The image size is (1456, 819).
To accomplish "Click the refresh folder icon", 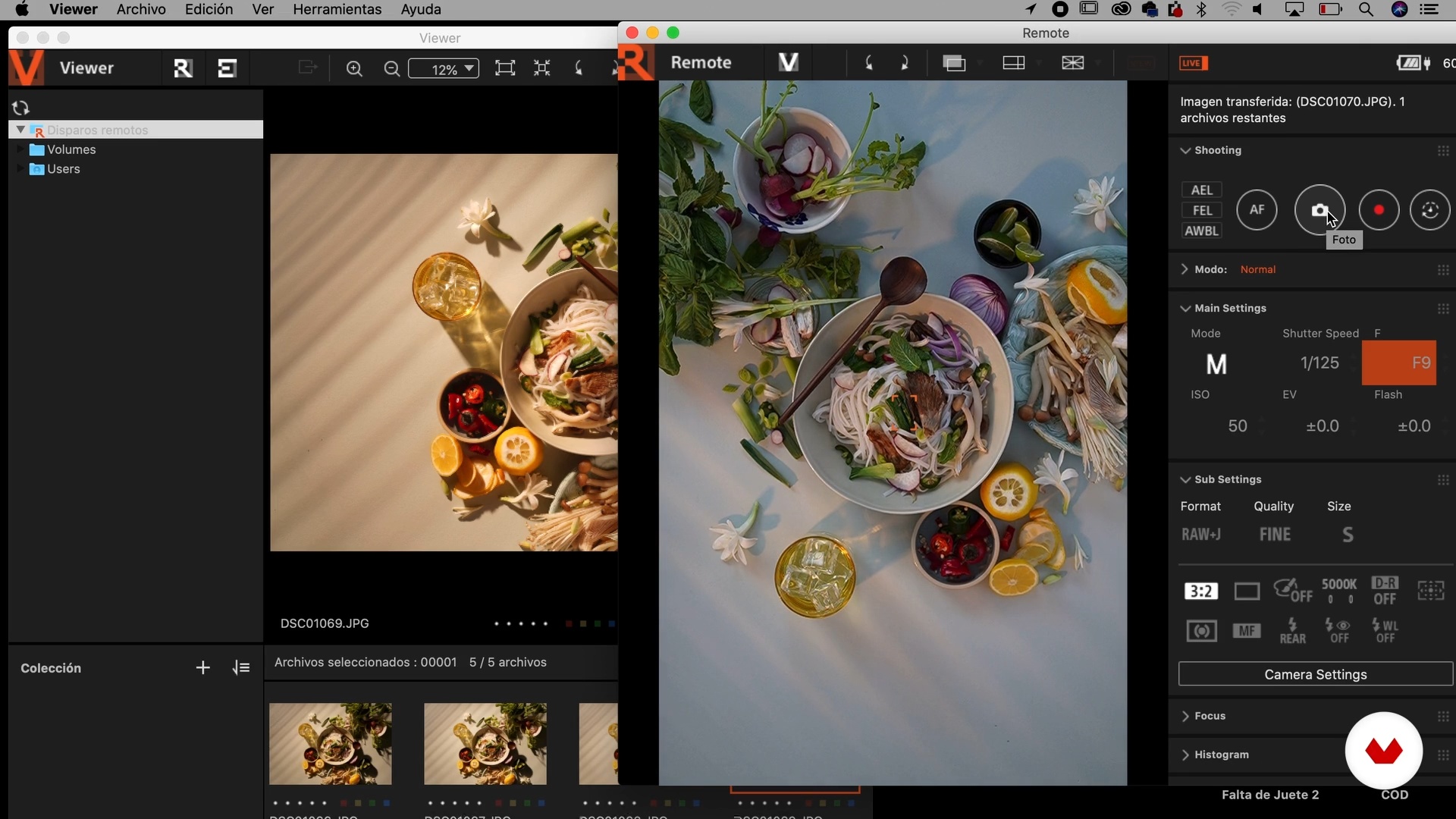I will point(21,108).
